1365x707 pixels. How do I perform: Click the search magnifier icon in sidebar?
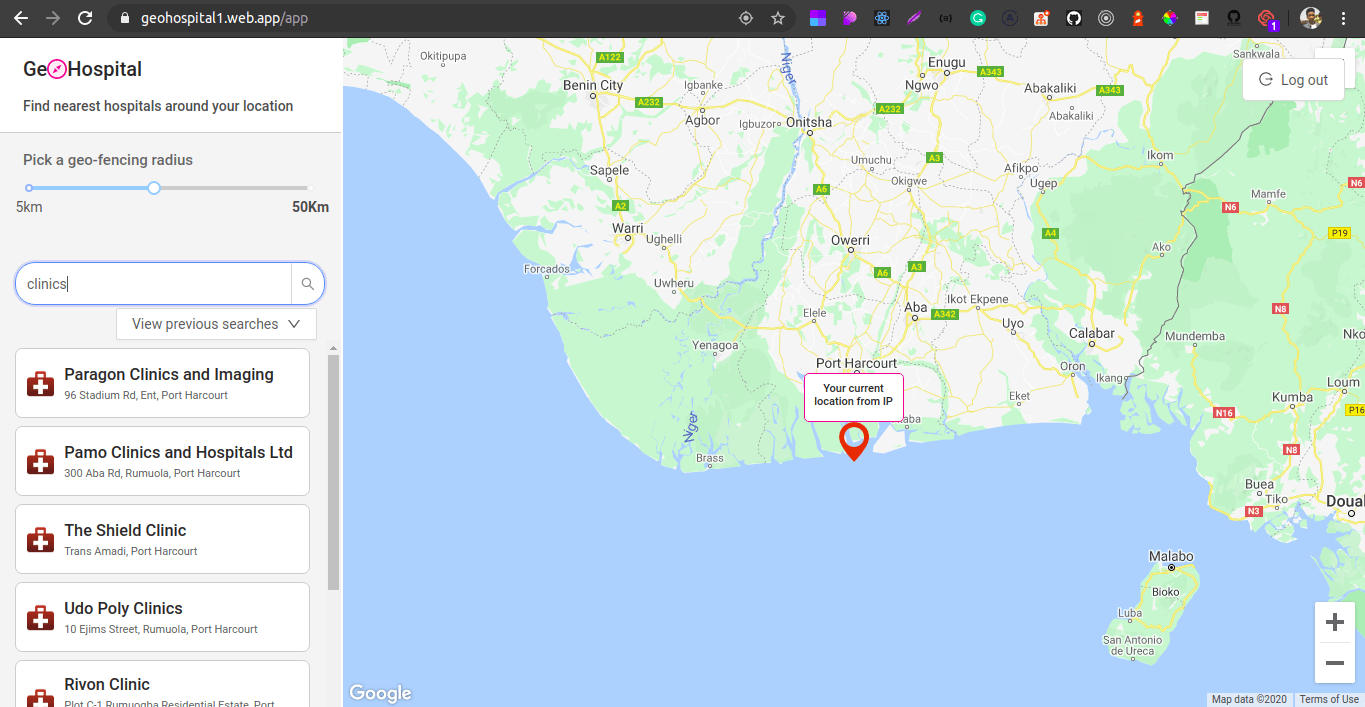(308, 284)
